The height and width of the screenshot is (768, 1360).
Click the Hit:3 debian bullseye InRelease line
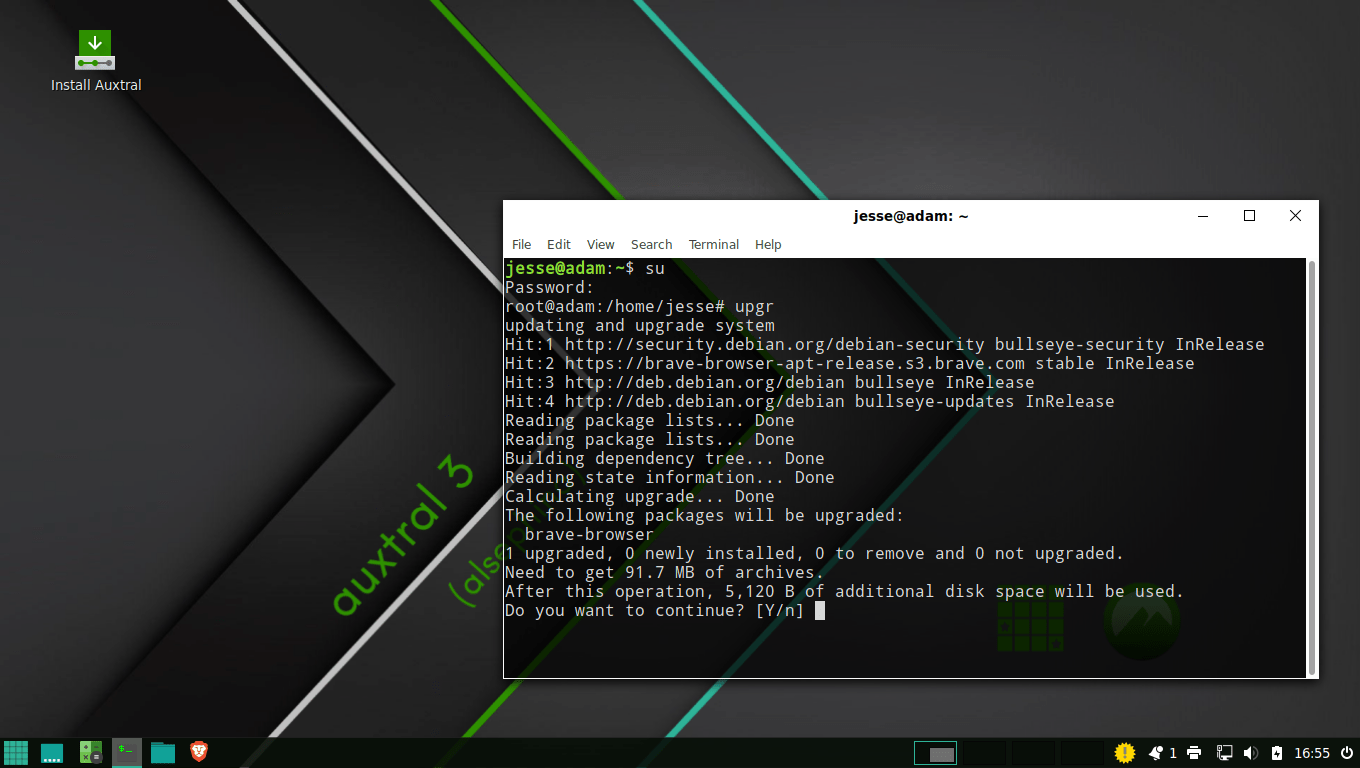[x=770, y=382]
